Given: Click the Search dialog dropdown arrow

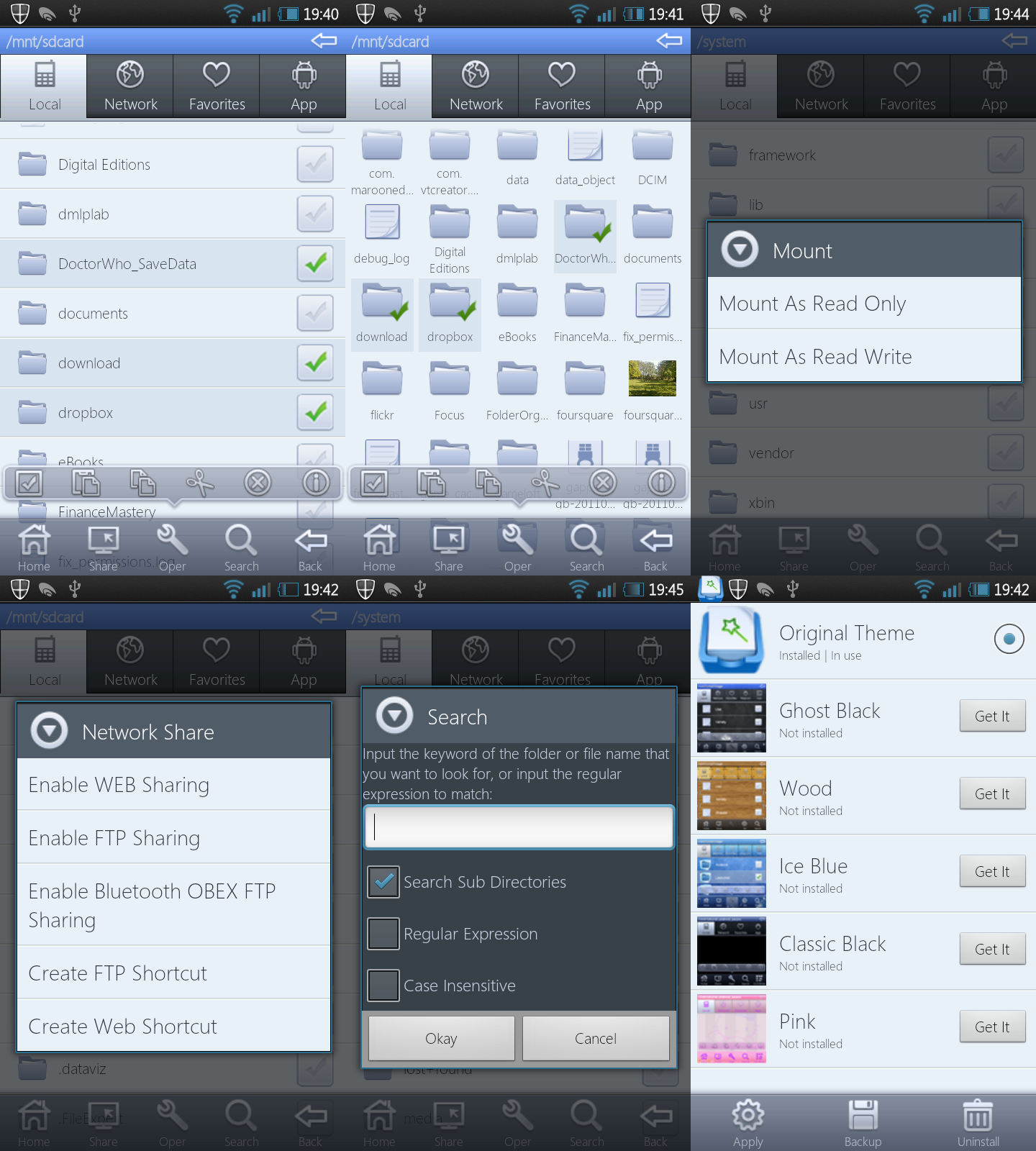Looking at the screenshot, I should pos(395,716).
